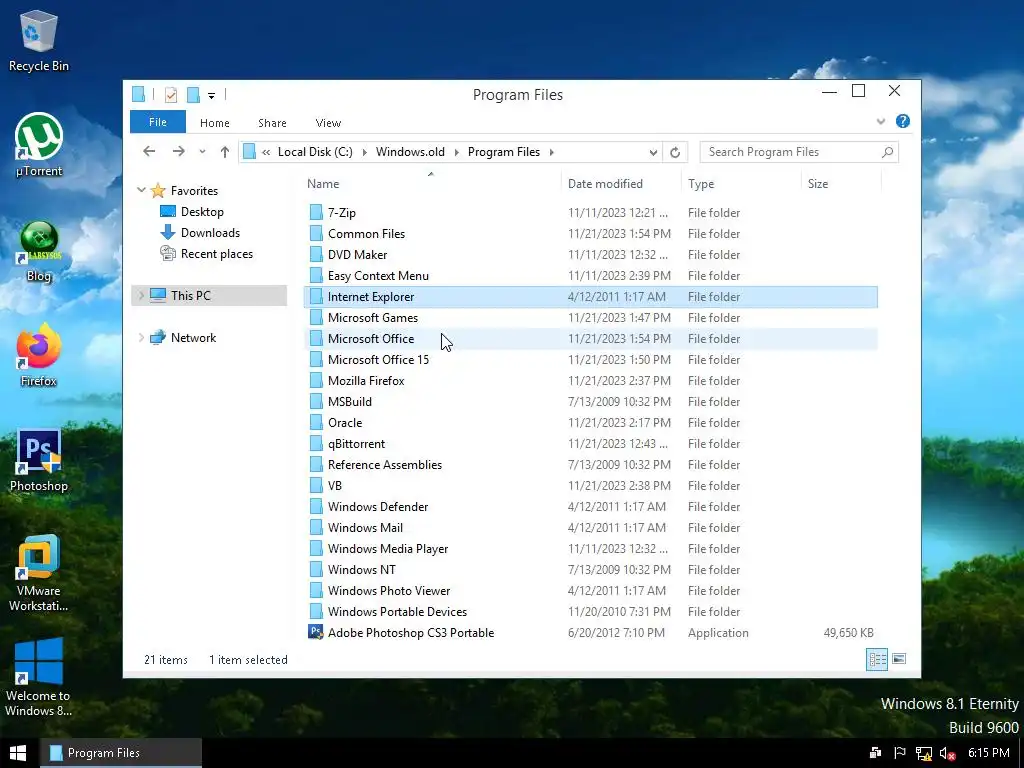Open the Customize Quick Access Toolbar dropdown
Screen dimensions: 1024x768
pos(212,96)
